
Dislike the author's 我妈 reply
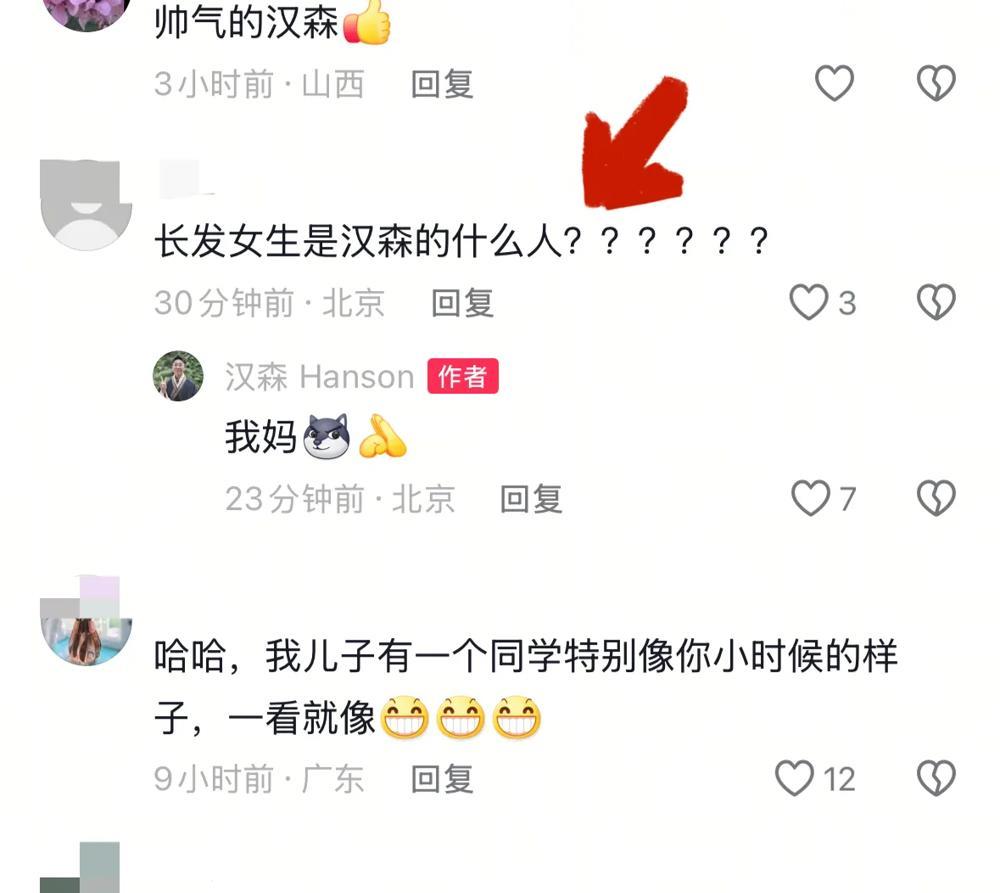point(936,498)
